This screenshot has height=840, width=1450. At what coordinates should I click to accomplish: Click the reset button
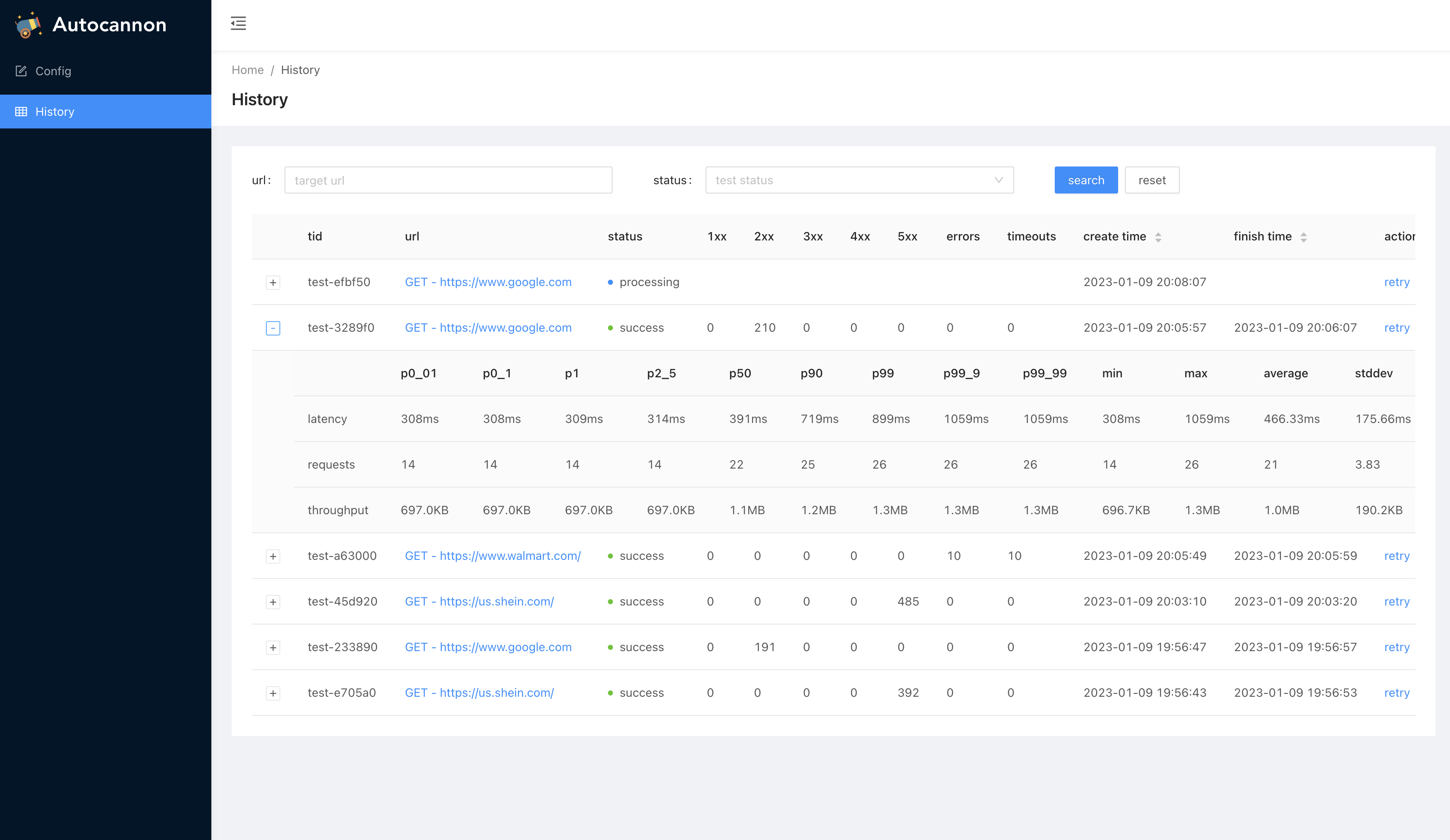tap(1152, 180)
